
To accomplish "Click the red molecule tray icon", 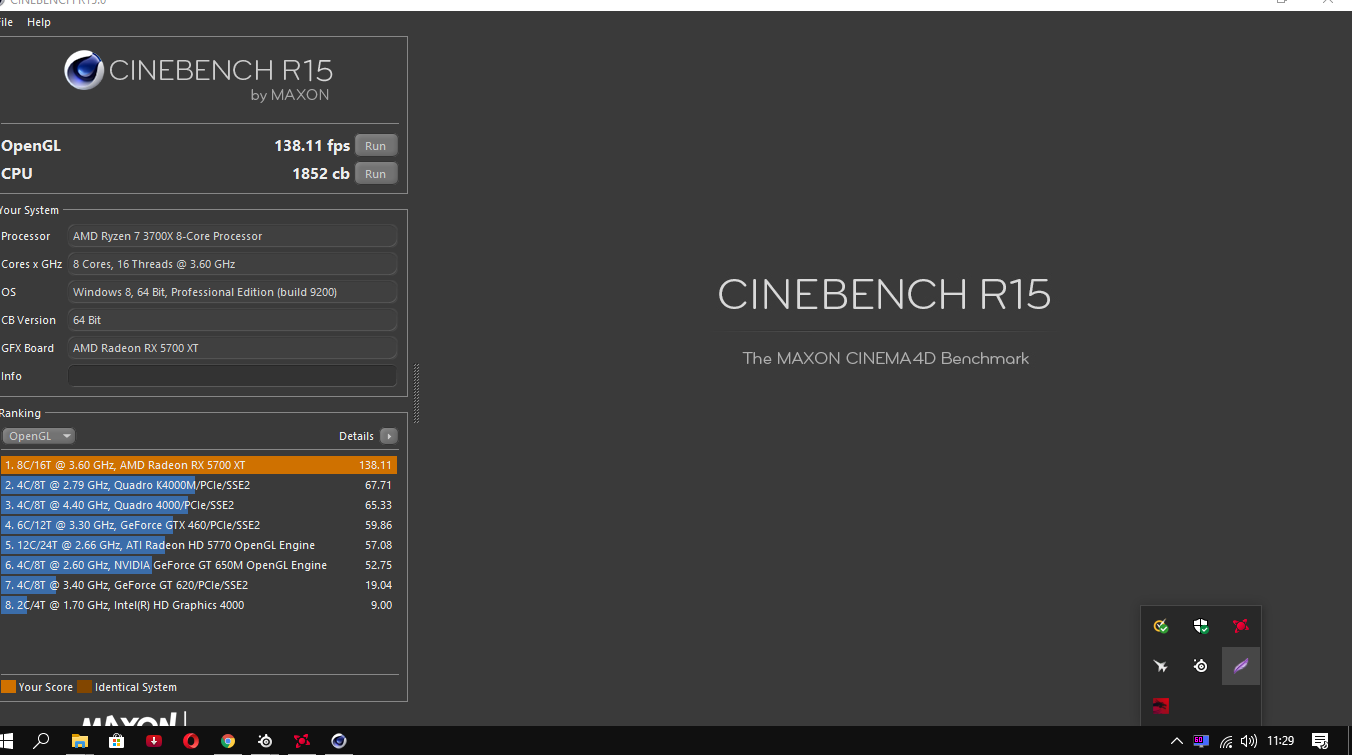I will [x=1241, y=626].
